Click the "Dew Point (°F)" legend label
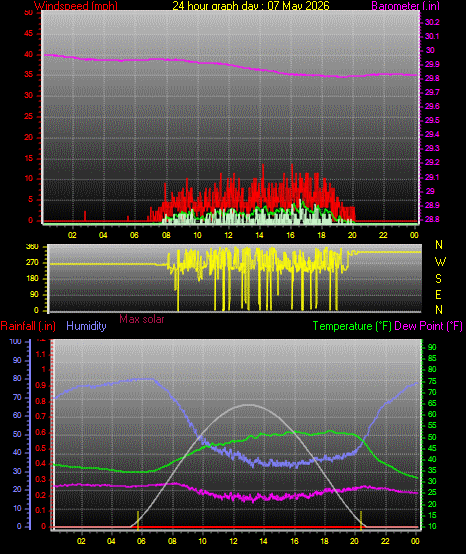Viewport: 466px width, 554px height. pyautogui.click(x=428, y=326)
